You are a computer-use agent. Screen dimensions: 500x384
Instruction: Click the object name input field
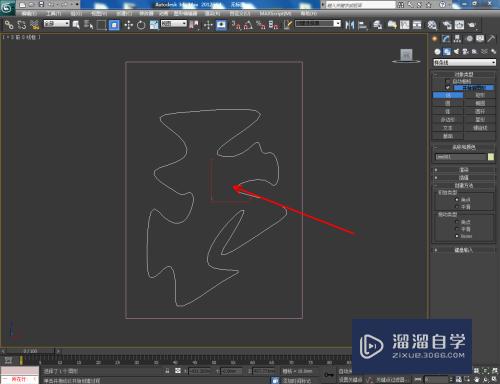tap(461, 157)
